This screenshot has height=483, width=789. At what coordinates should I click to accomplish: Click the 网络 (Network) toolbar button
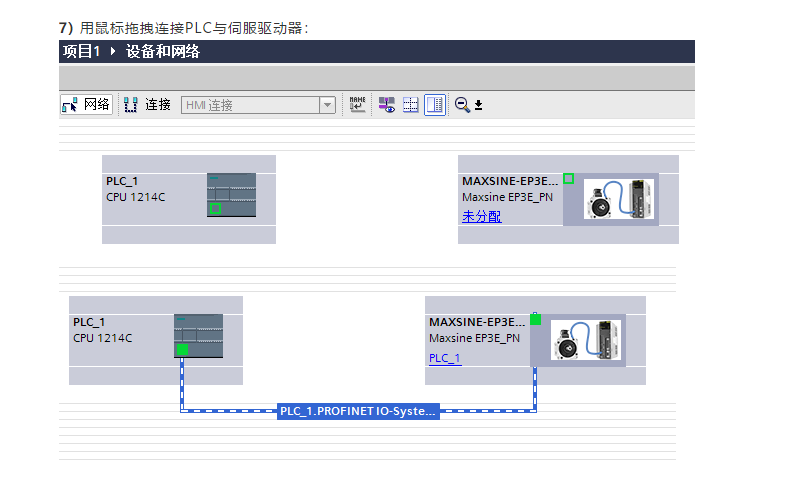click(86, 104)
